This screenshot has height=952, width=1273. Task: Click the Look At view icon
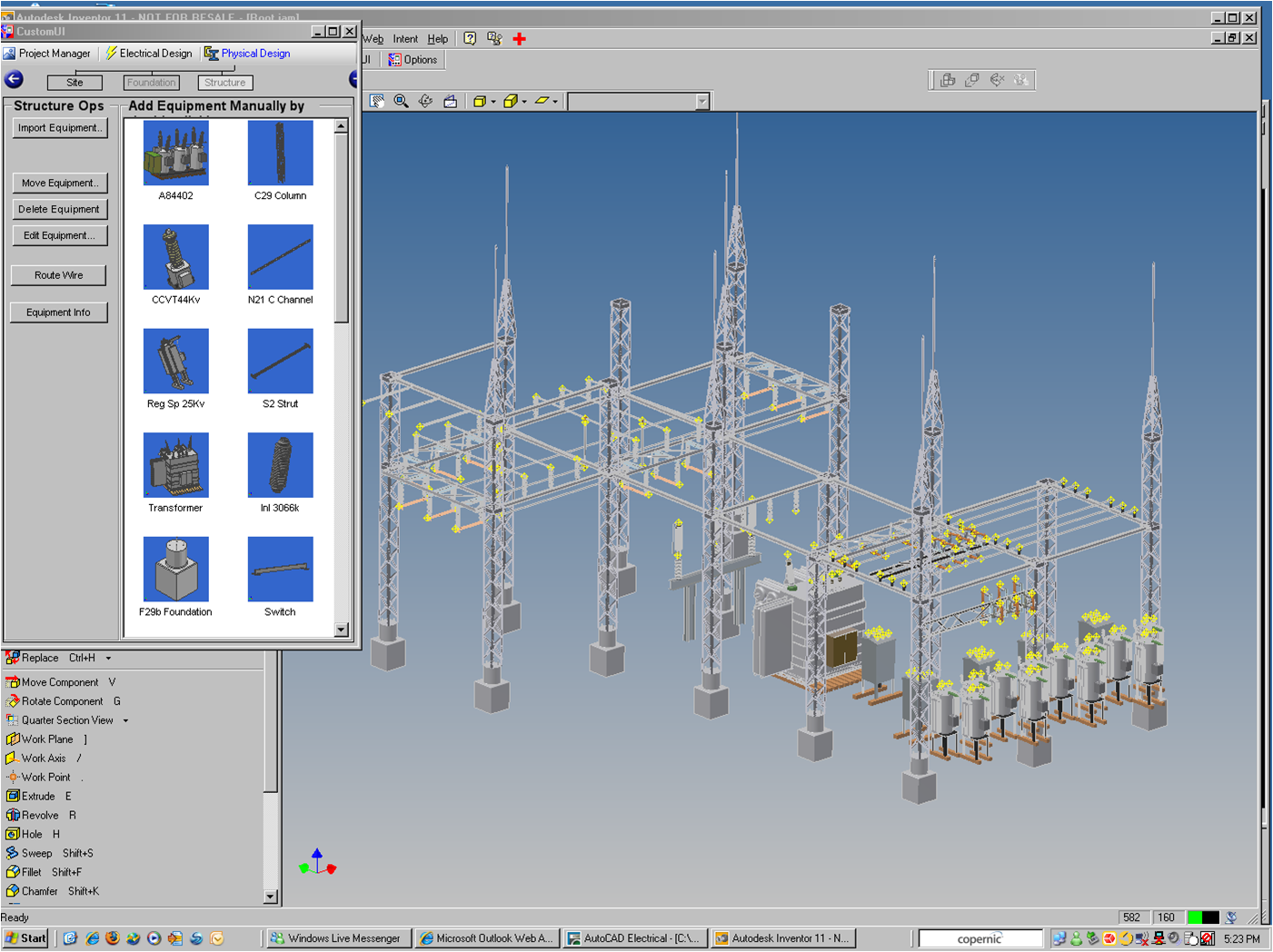coord(451,101)
